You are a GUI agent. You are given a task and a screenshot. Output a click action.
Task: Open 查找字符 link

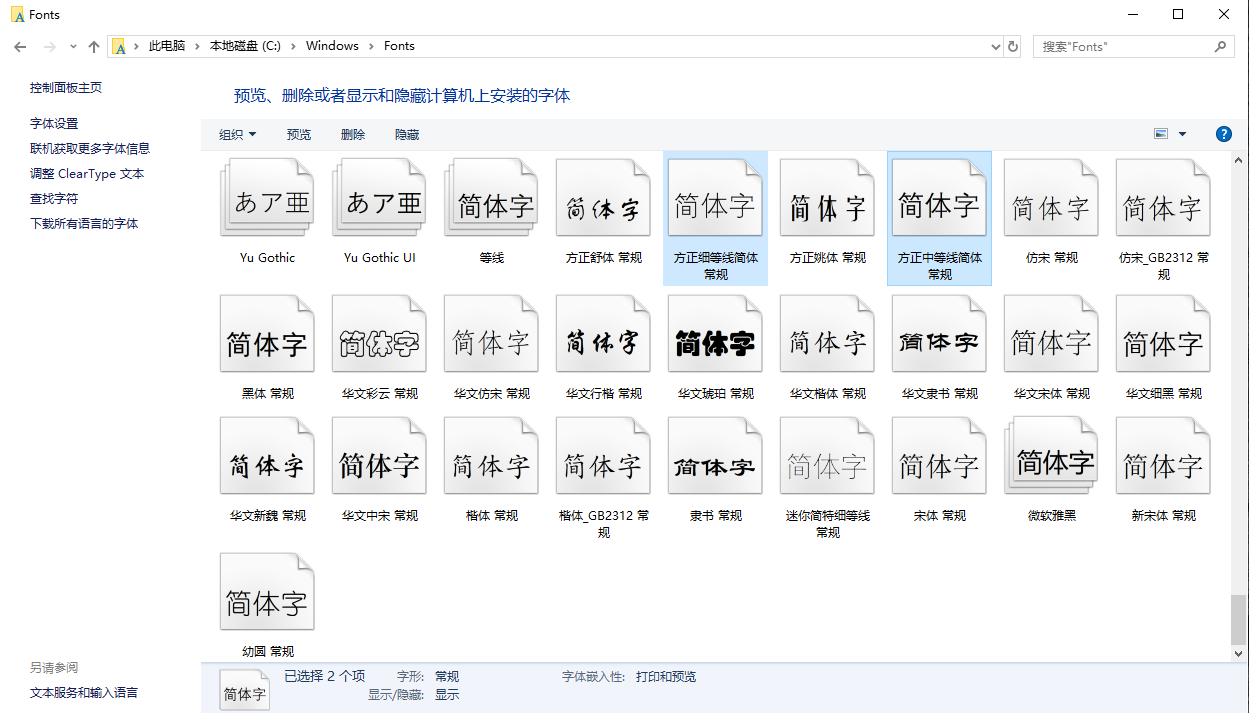pos(54,199)
